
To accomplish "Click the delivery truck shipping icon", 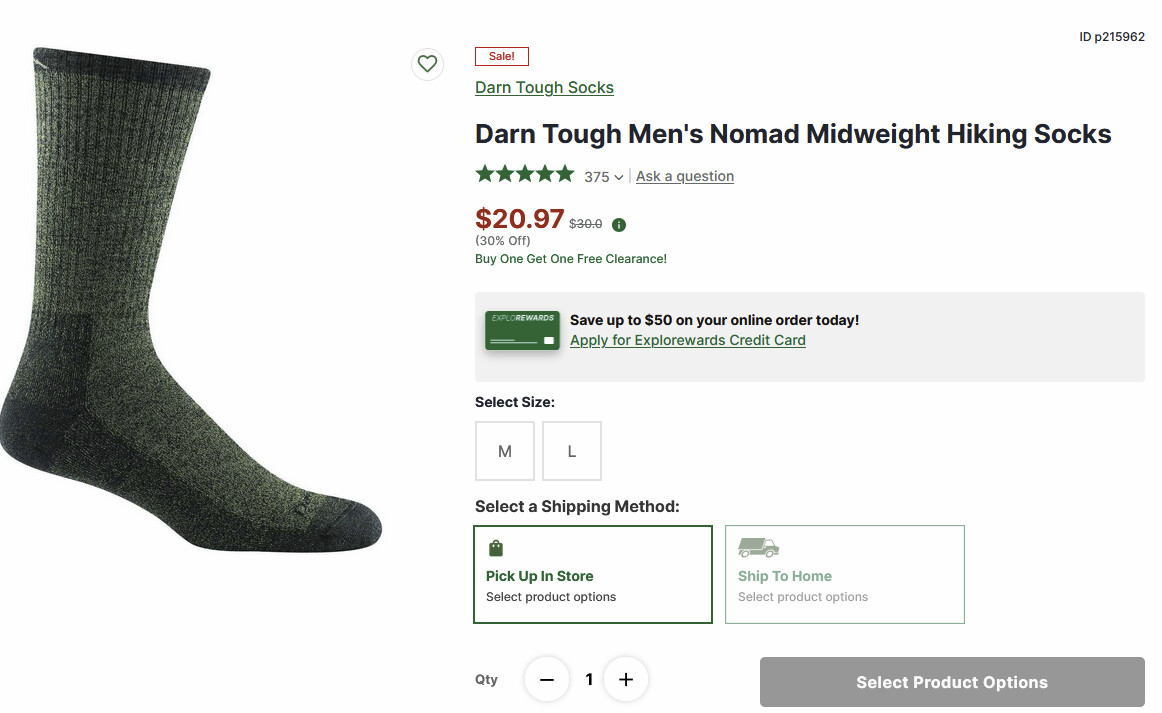I will 758,547.
